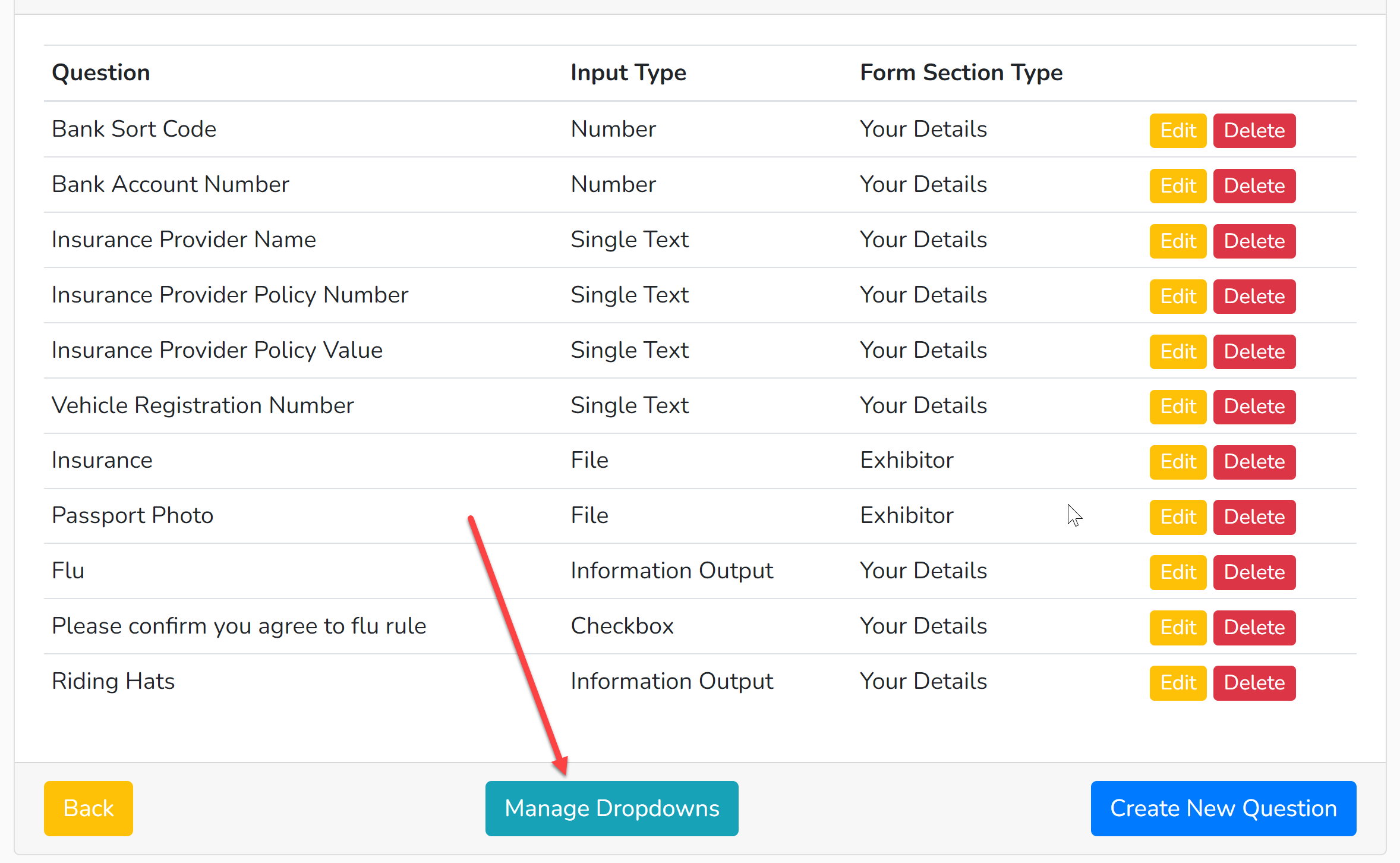Delete the Bank Sort Code question
Image resolution: width=1400 pixels, height=863 pixels.
[1254, 130]
